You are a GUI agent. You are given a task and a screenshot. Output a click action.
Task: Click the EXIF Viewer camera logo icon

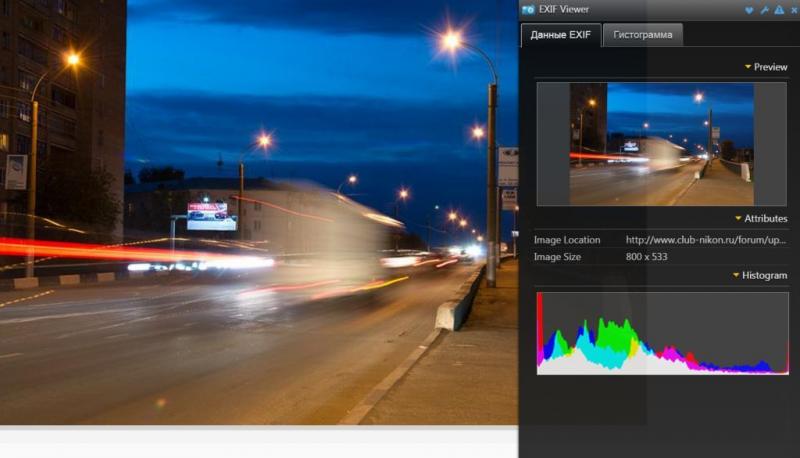coord(528,10)
